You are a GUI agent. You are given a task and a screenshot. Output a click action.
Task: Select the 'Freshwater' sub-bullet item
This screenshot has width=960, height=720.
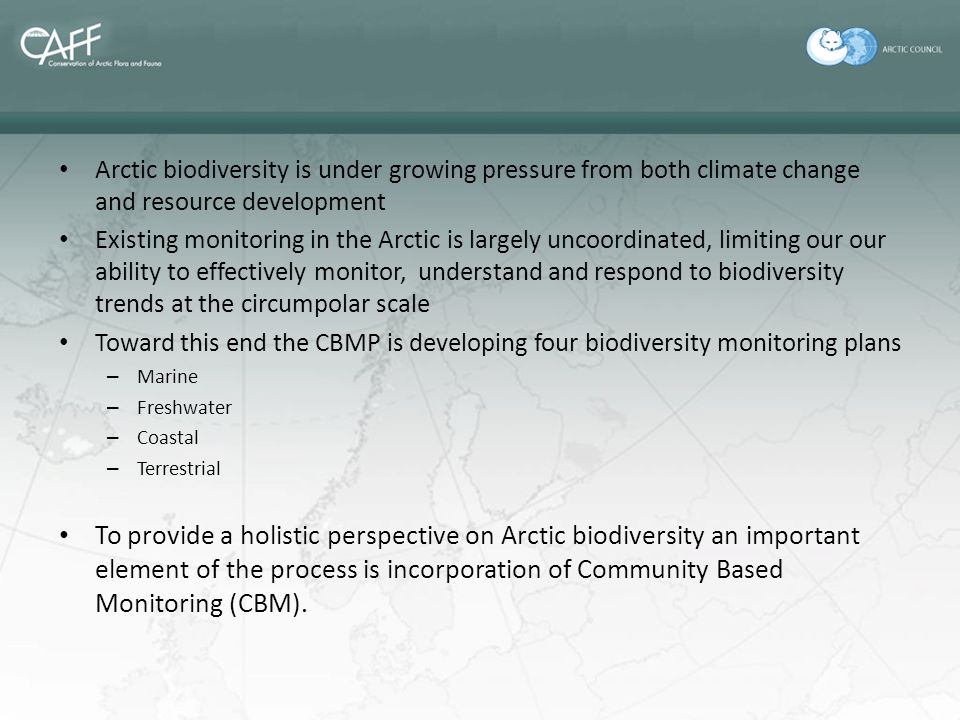184,407
